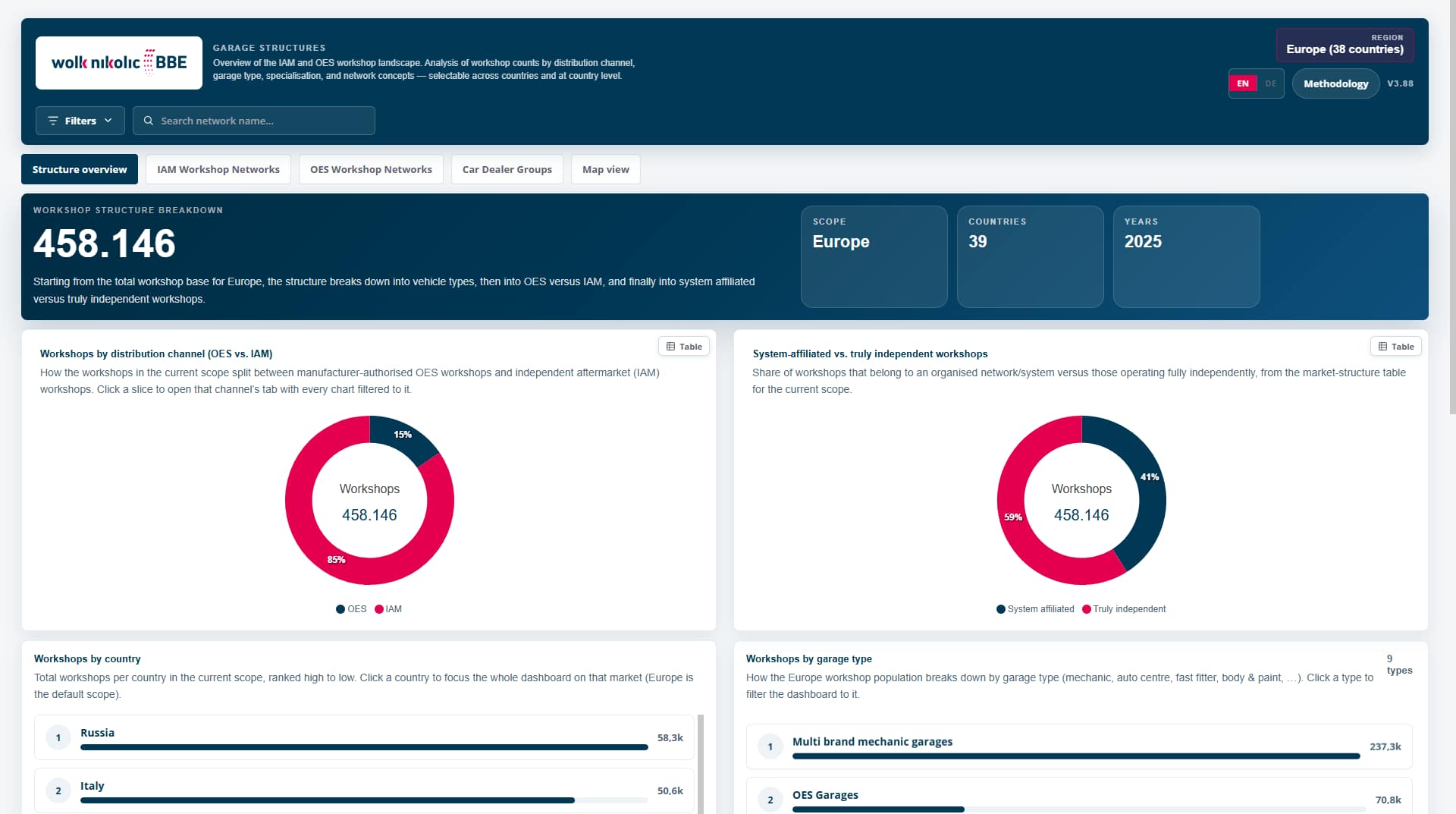Expand the Filters dropdown
The image size is (1456, 814).
[80, 121]
